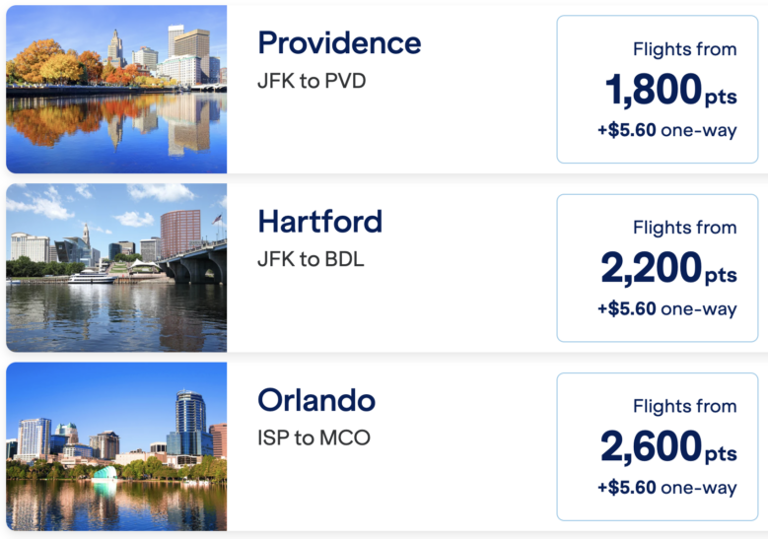Open the Orlando lake skyline photo
Screen dimensions: 768x539
point(117,446)
